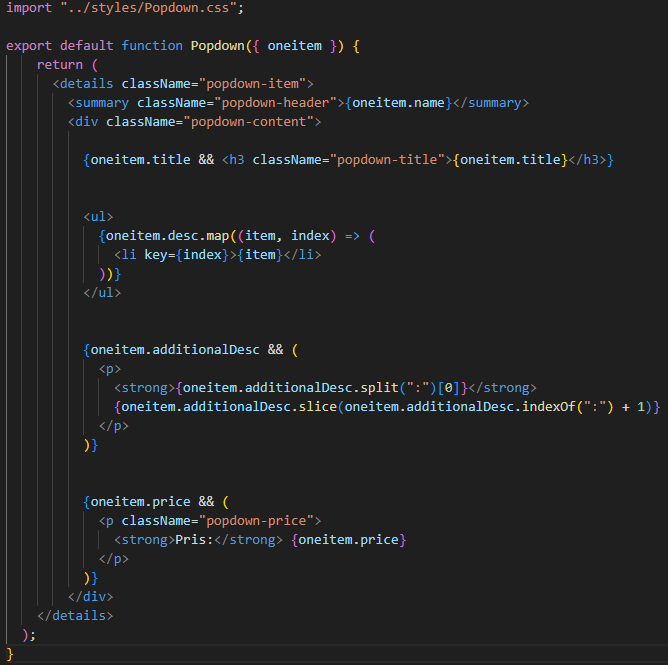The width and height of the screenshot is (668, 665).
Task: Click the "indexOf" method call
Action: 549,407
